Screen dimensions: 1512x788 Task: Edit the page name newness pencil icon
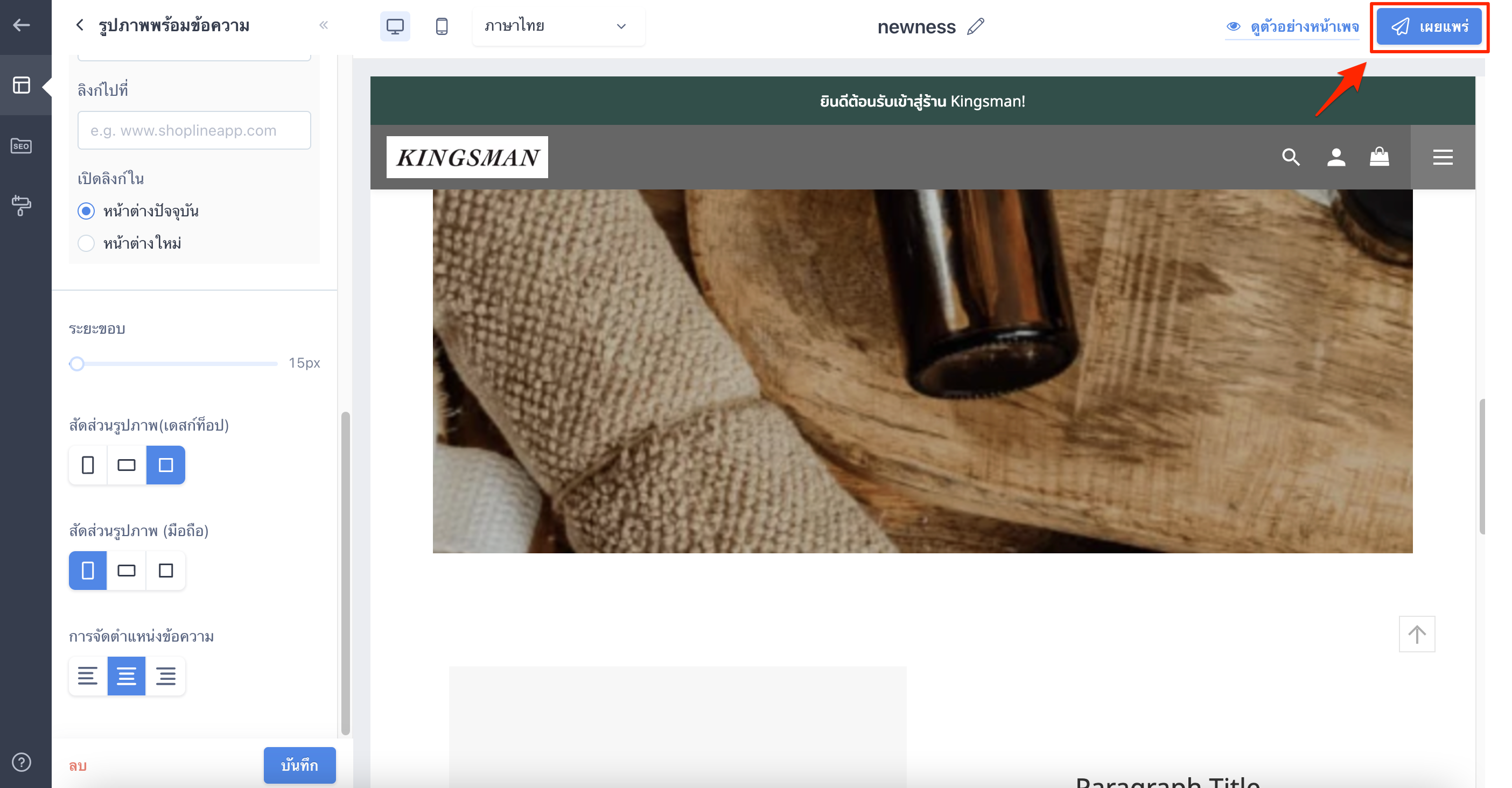coord(976,26)
